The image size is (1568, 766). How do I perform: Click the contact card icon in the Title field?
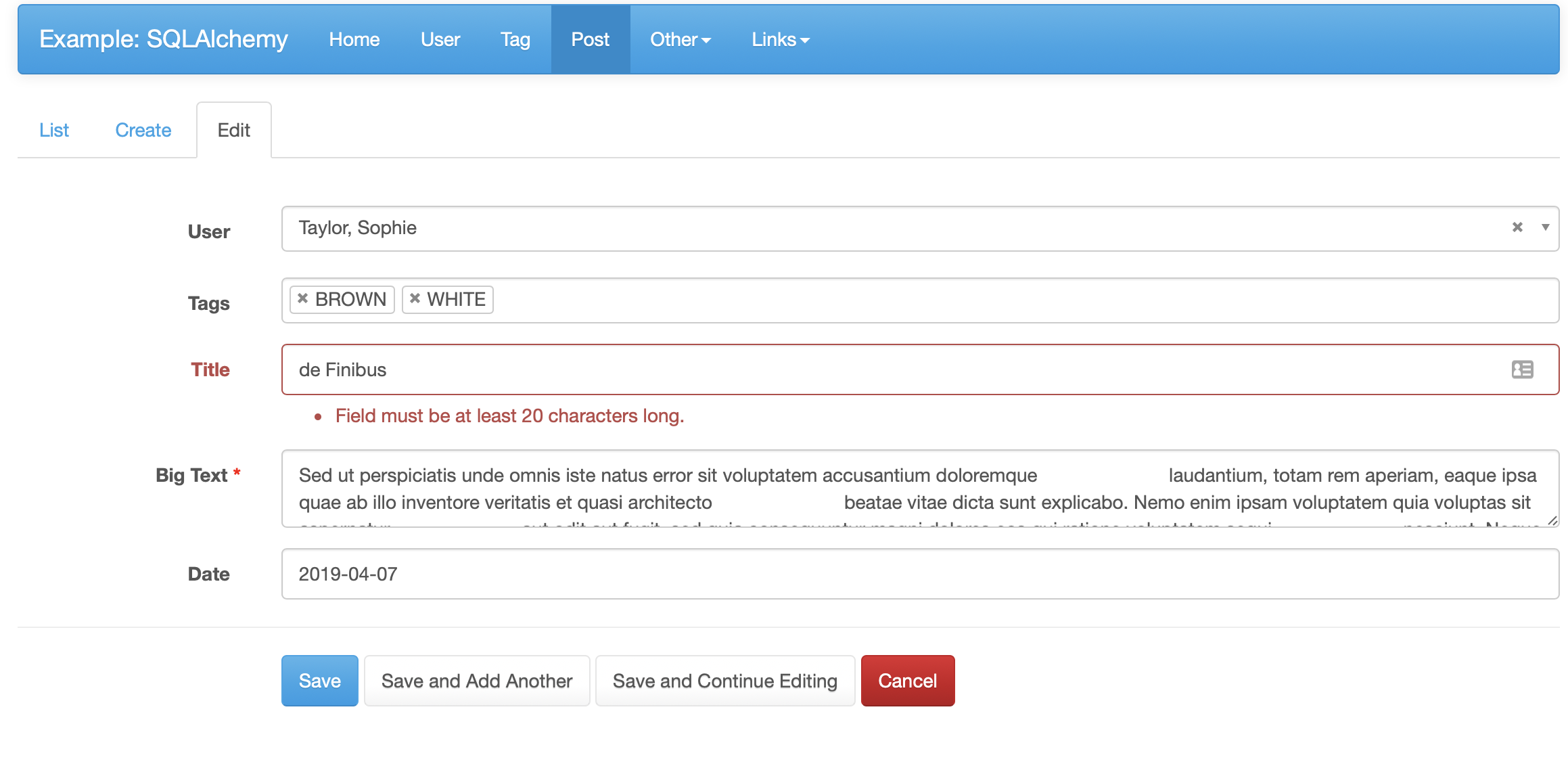pyautogui.click(x=1522, y=369)
